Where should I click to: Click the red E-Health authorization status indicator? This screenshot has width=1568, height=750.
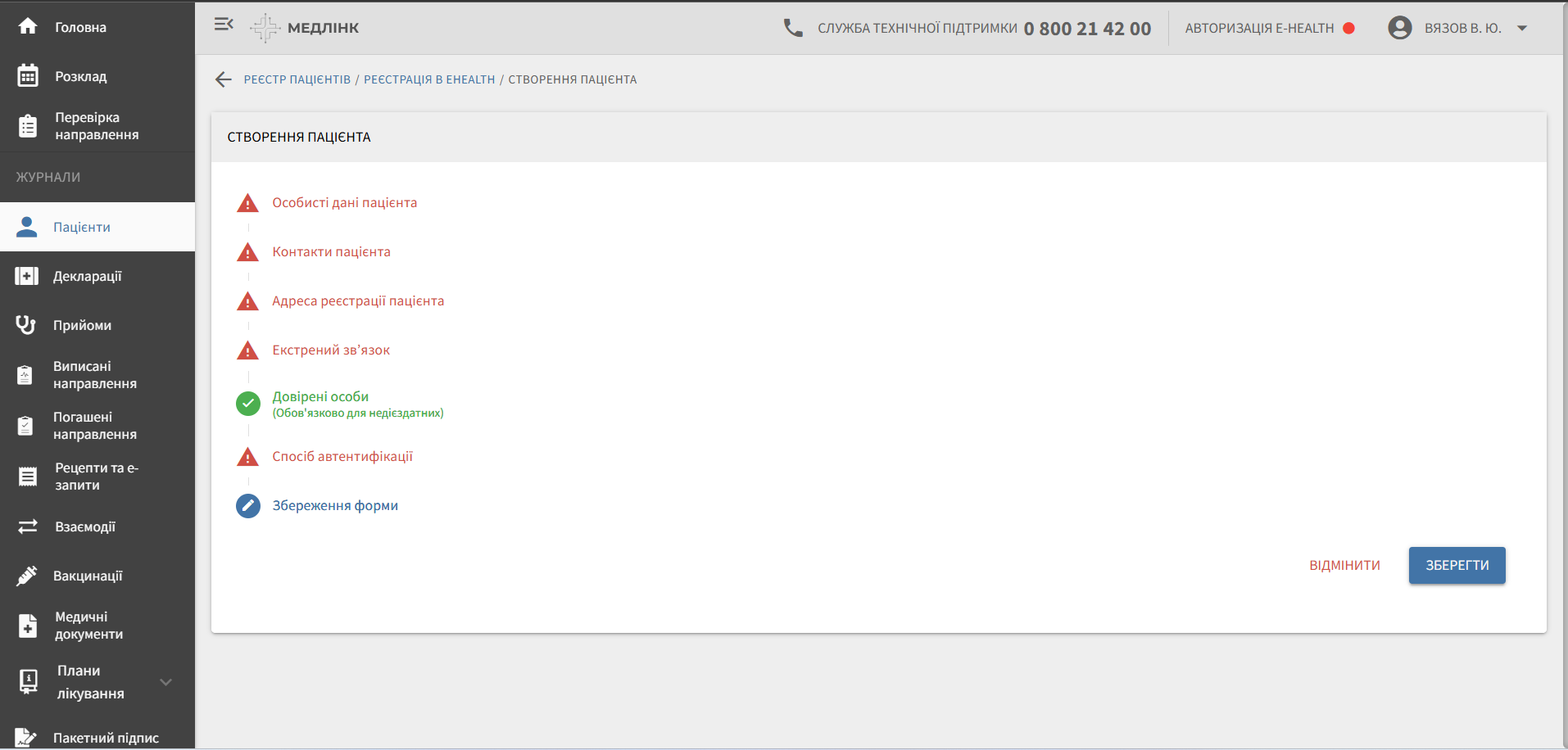pyautogui.click(x=1348, y=28)
